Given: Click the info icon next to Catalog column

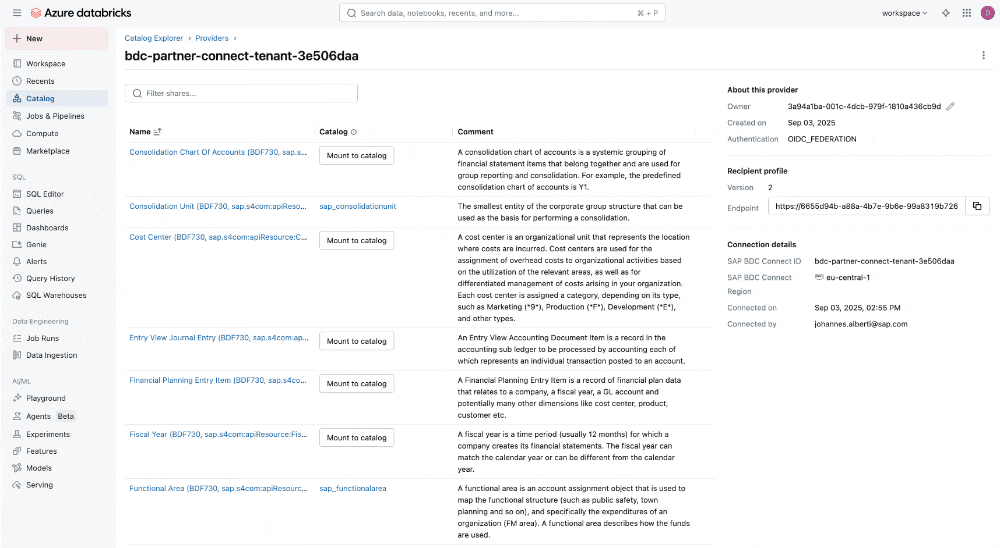Looking at the screenshot, I should coord(354,132).
